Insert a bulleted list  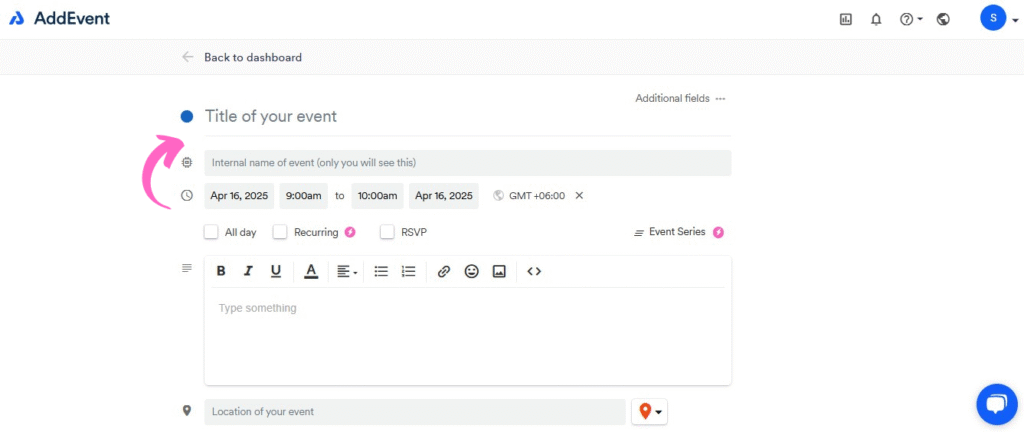click(381, 271)
